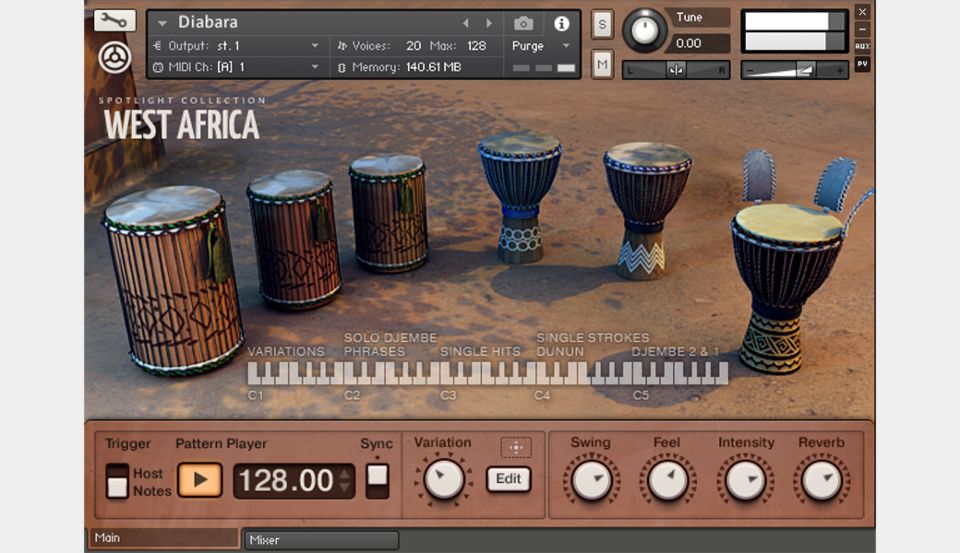
Task: Toggle the PV button
Action: click(862, 64)
